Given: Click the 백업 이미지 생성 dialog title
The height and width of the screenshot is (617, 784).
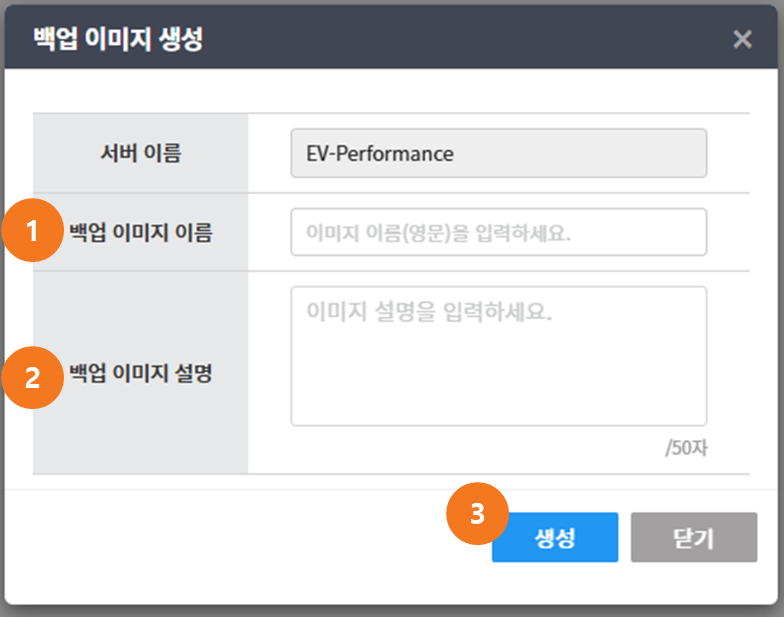Looking at the screenshot, I should tap(120, 40).
